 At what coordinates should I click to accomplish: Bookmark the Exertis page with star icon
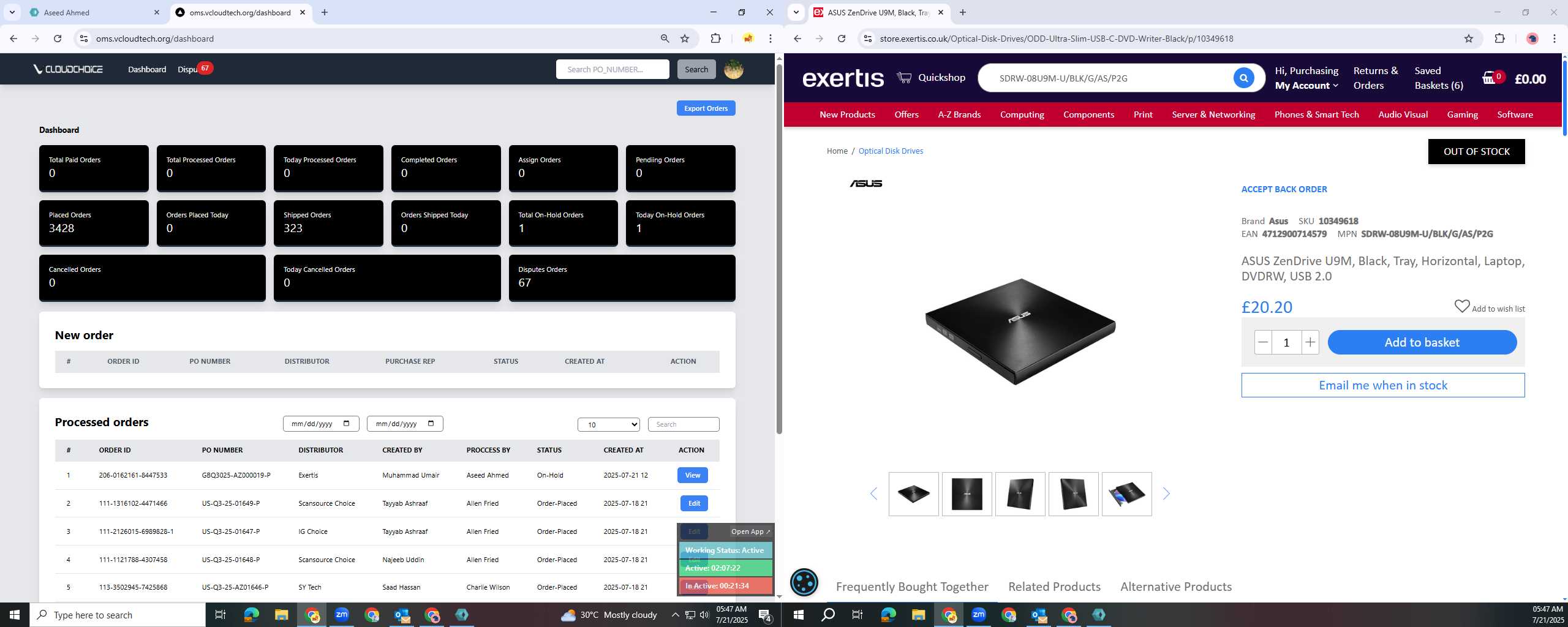tap(1469, 39)
